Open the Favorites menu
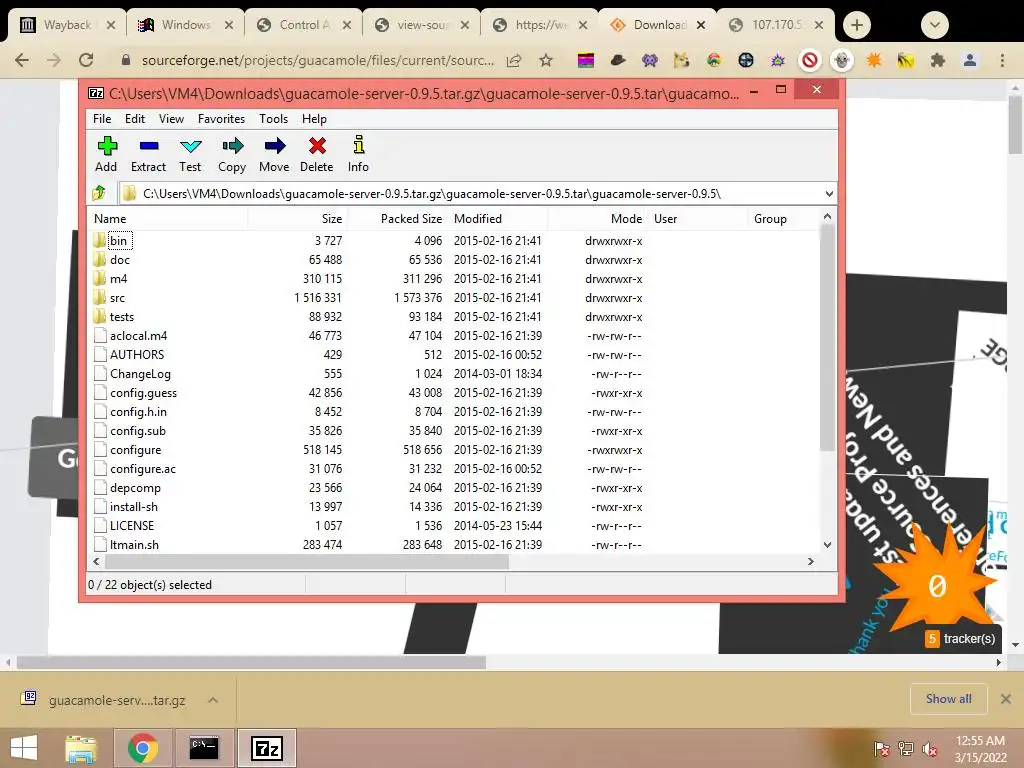 point(221,119)
